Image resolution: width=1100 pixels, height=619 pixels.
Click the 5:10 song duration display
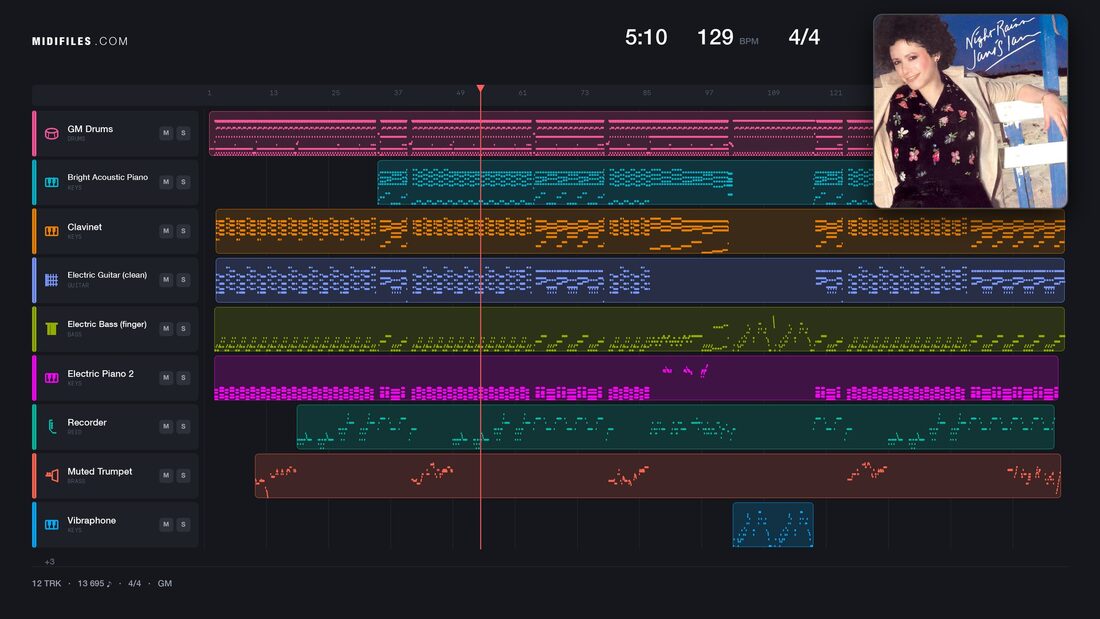646,37
